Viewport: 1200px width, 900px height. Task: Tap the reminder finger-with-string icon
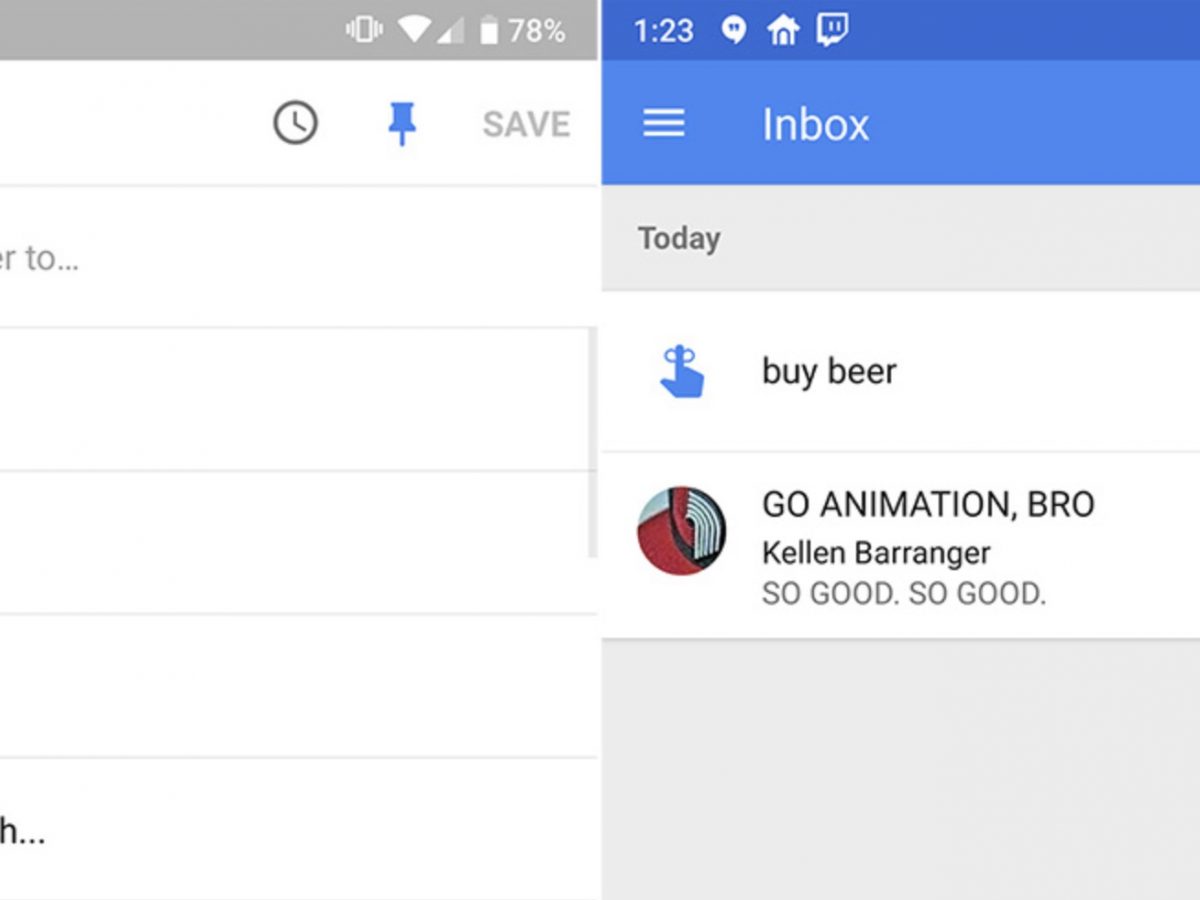click(682, 372)
